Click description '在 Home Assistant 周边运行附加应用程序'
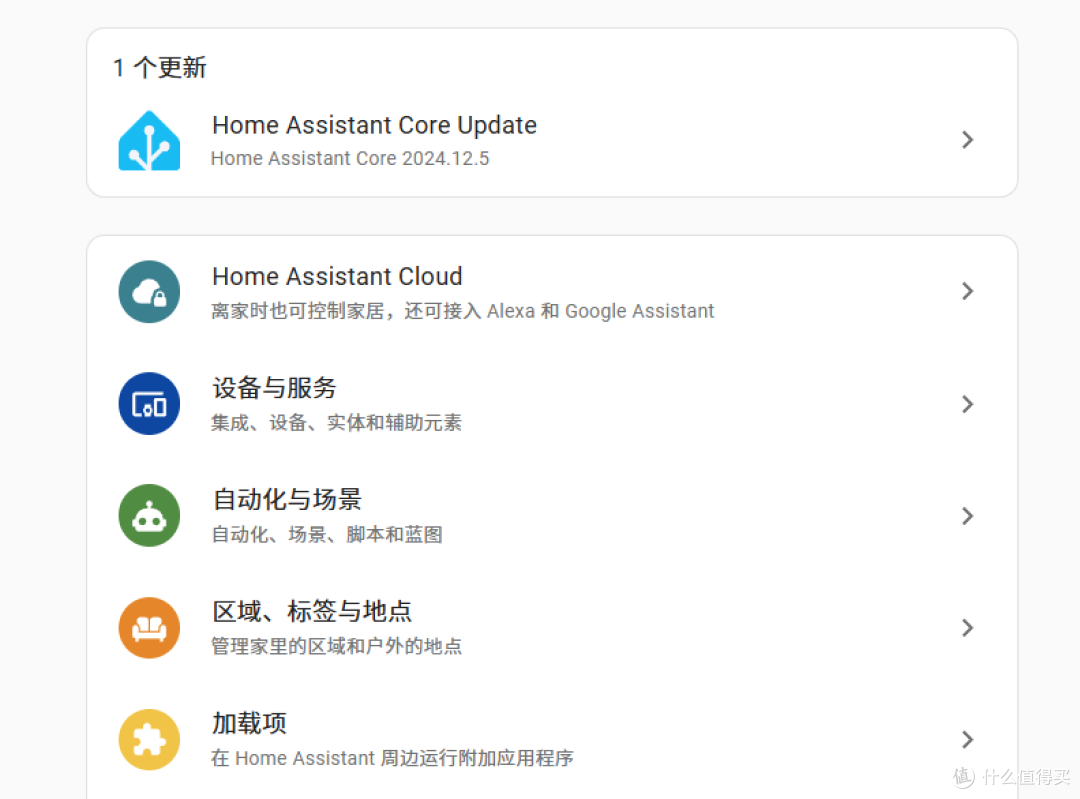Screen dimensions: 1080x799 click(x=392, y=758)
